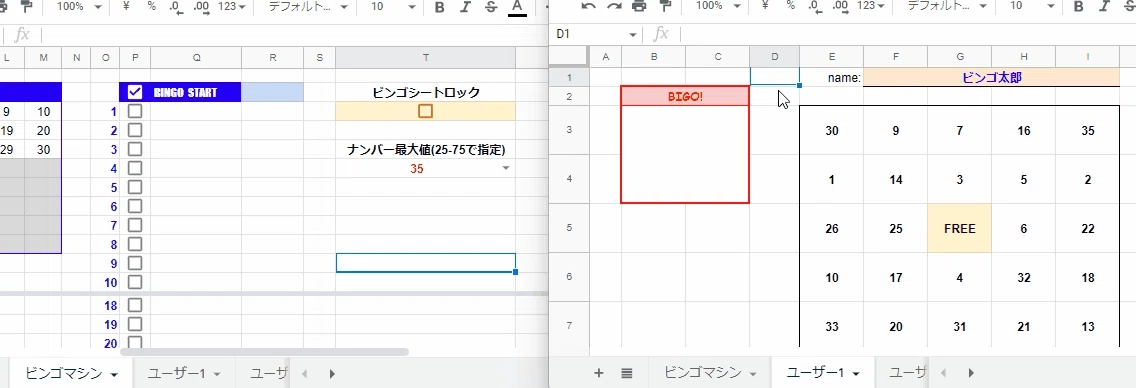Open name box D1 dropdown arrow

click(x=632, y=34)
